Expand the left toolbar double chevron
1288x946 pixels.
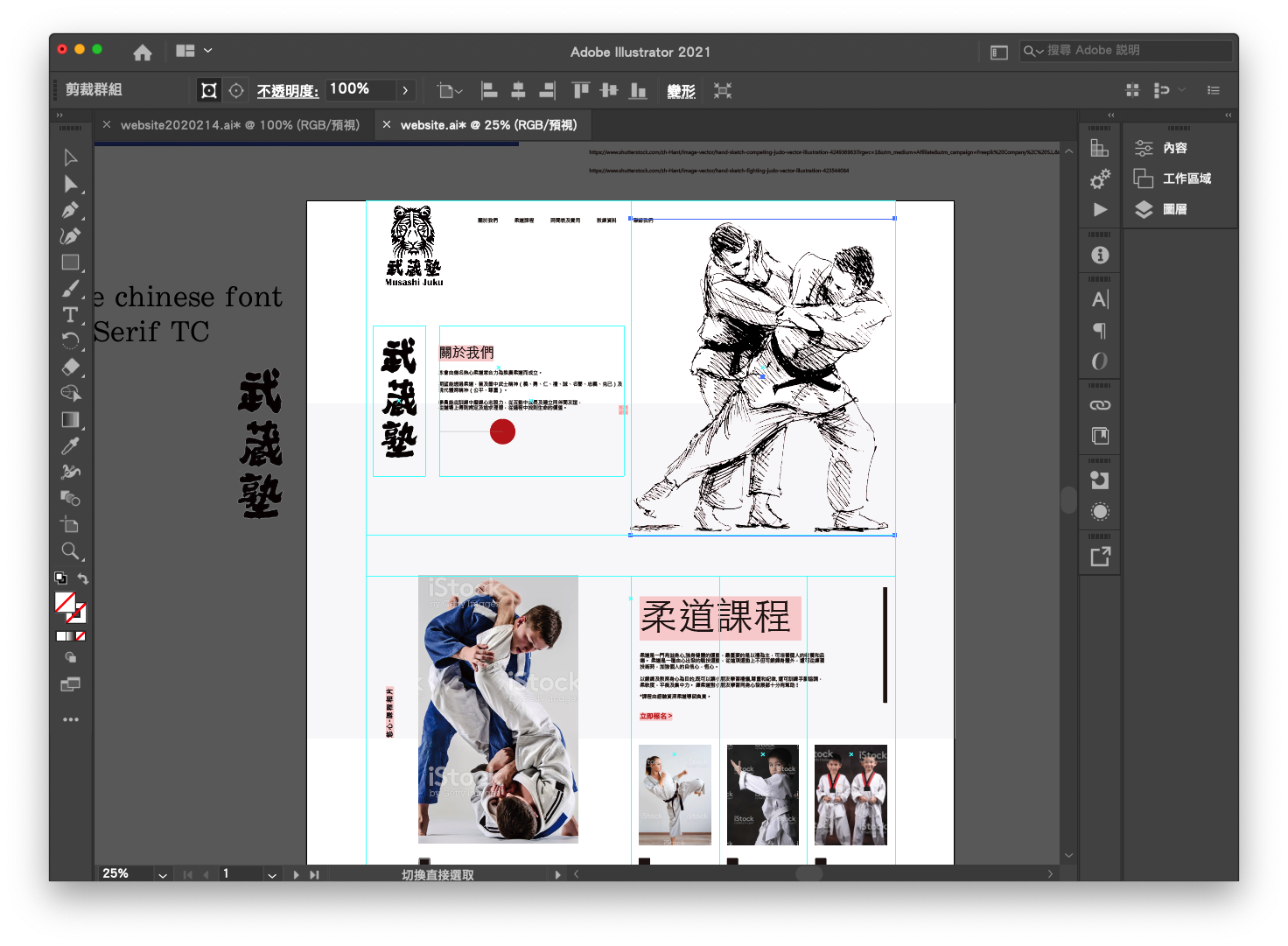point(59,115)
